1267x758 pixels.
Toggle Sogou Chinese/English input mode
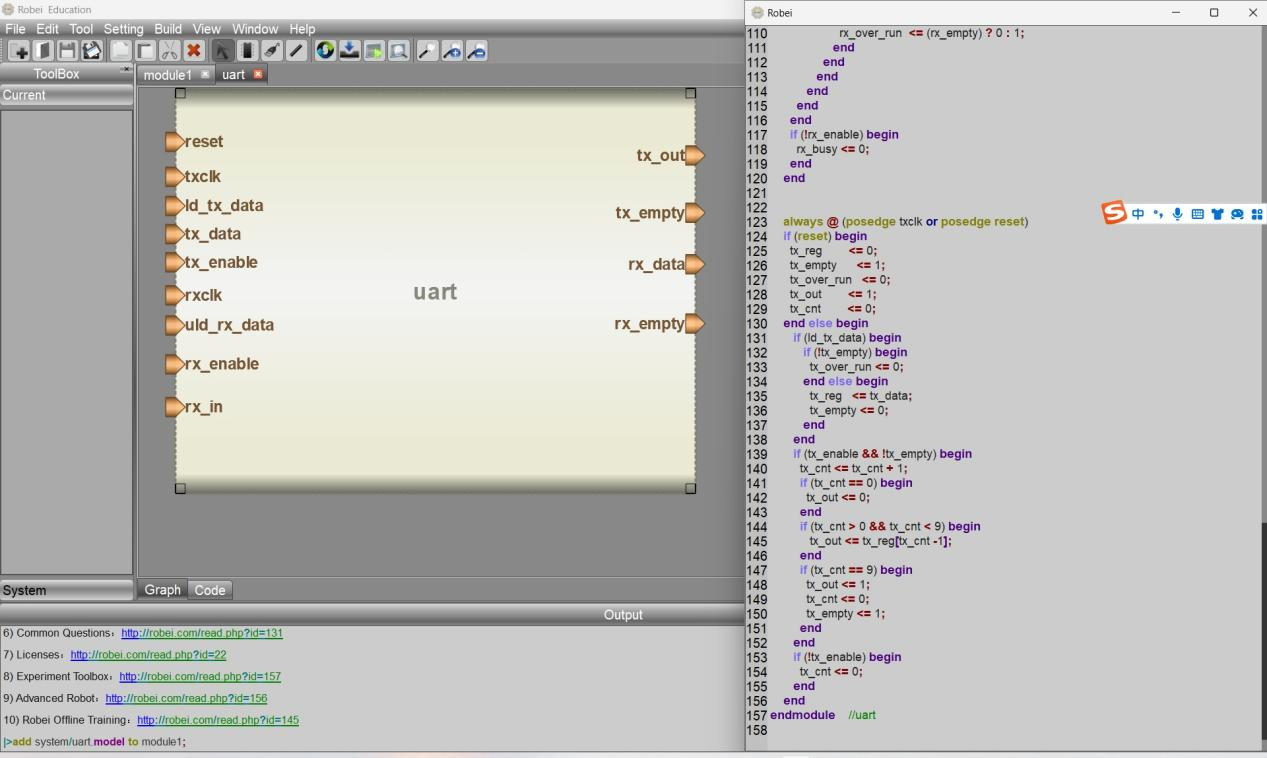pos(1139,214)
